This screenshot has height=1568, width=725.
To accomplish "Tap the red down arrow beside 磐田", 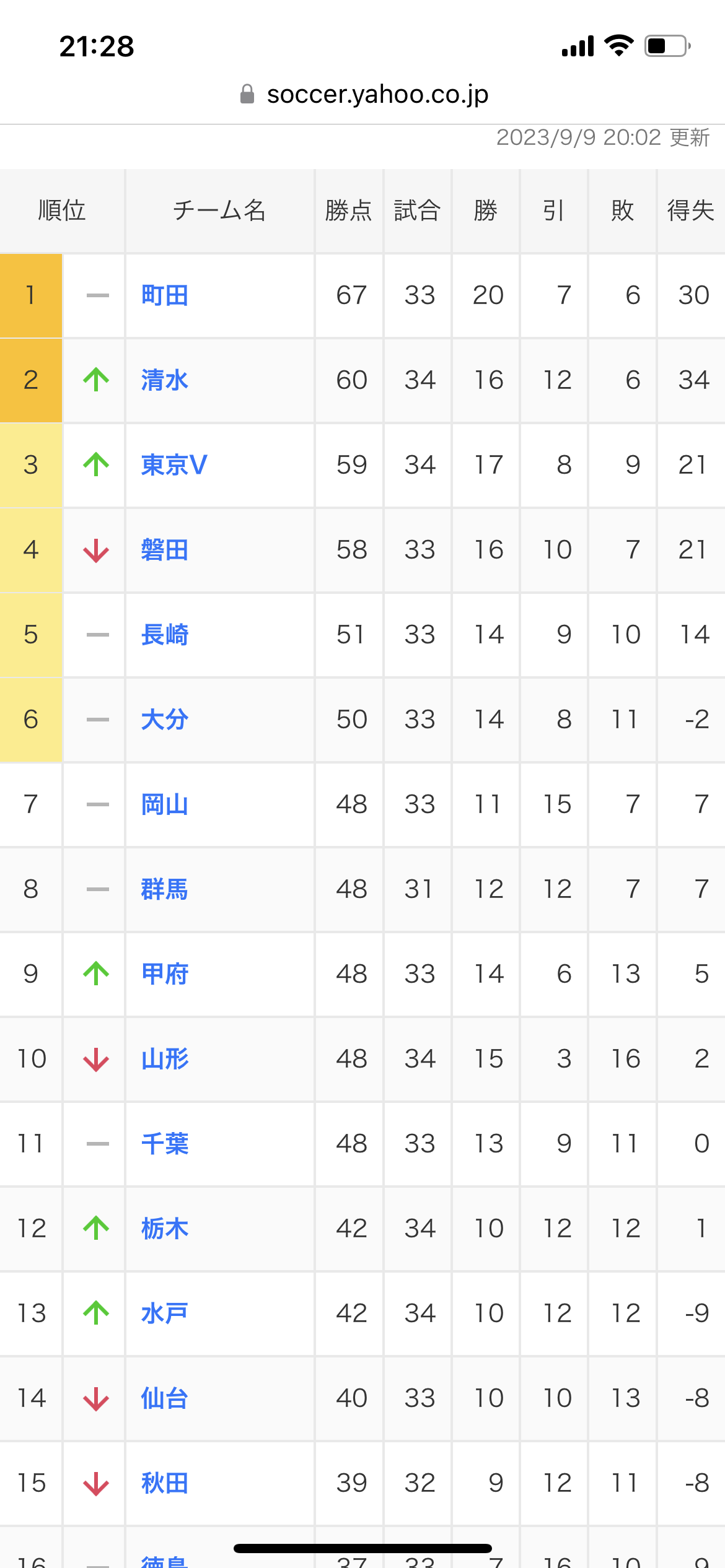I will point(96,550).
